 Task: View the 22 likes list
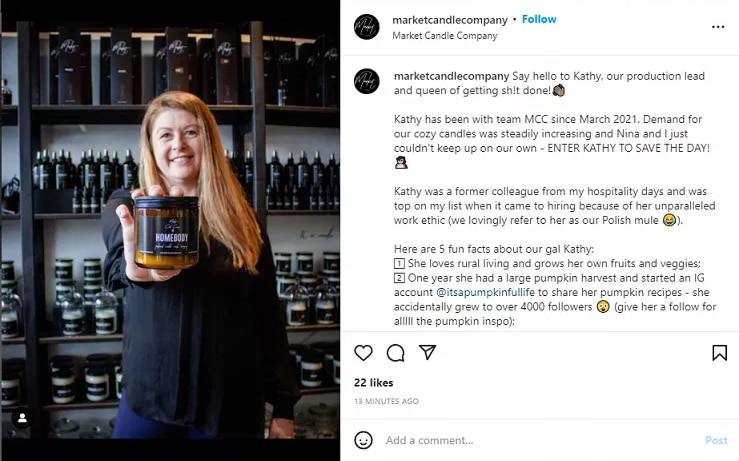(373, 383)
